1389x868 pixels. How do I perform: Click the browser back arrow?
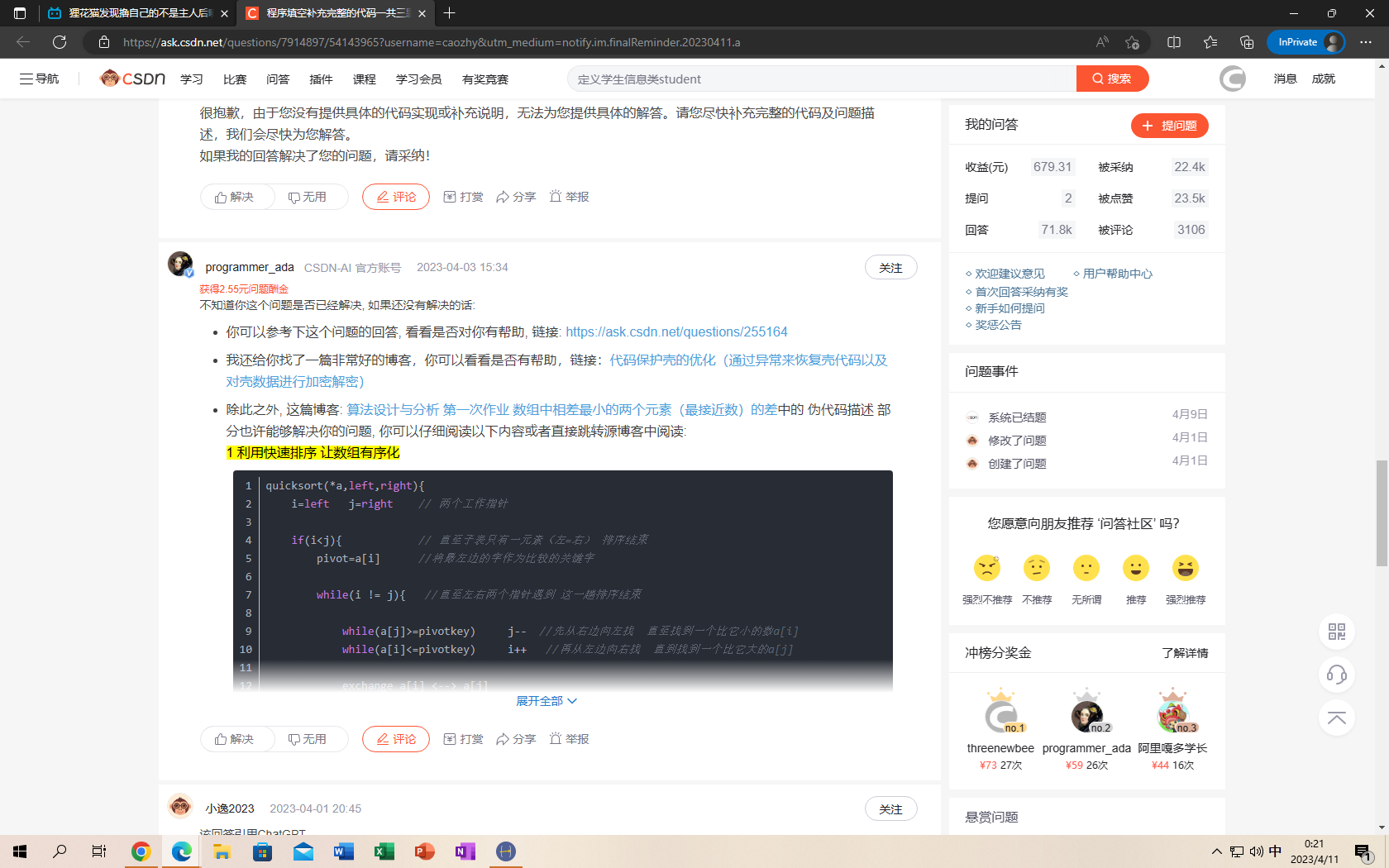point(23,42)
